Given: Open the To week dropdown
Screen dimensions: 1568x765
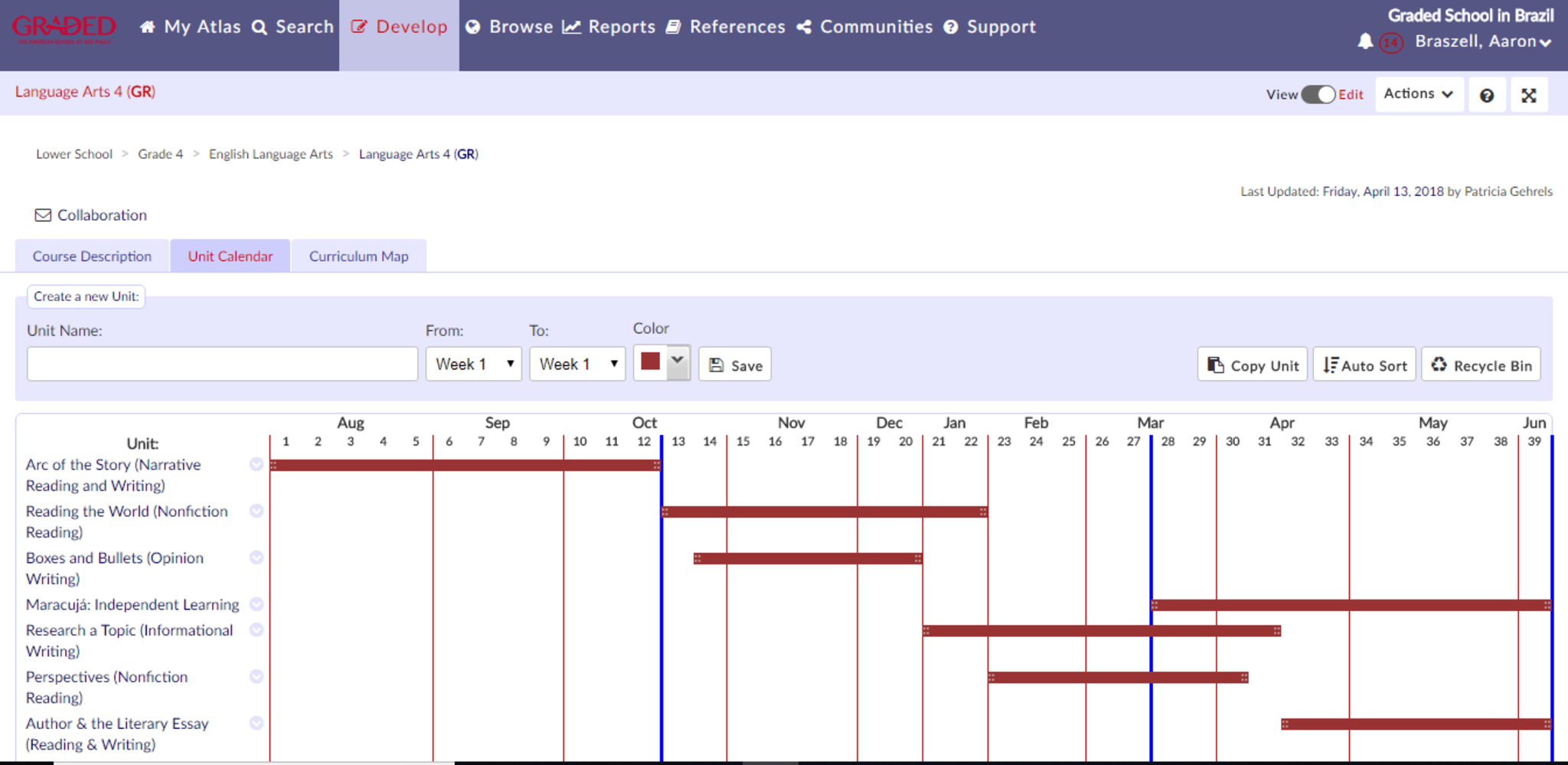Looking at the screenshot, I should coord(577,365).
